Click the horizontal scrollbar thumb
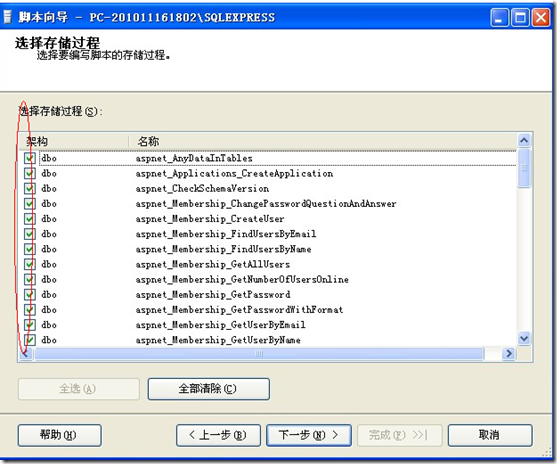Image resolution: width=557 pixels, height=464 pixels. [259, 354]
